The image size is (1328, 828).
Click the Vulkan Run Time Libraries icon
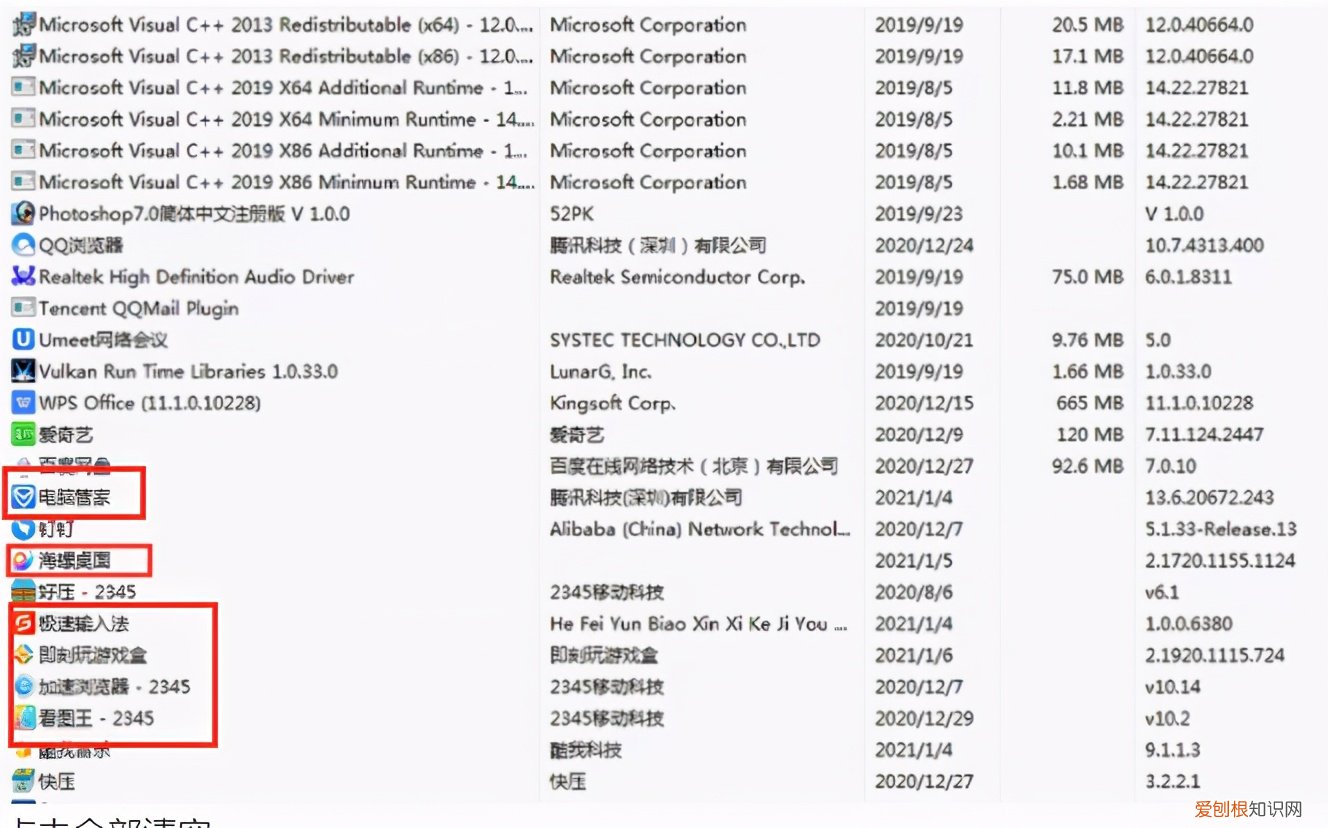click(22, 371)
